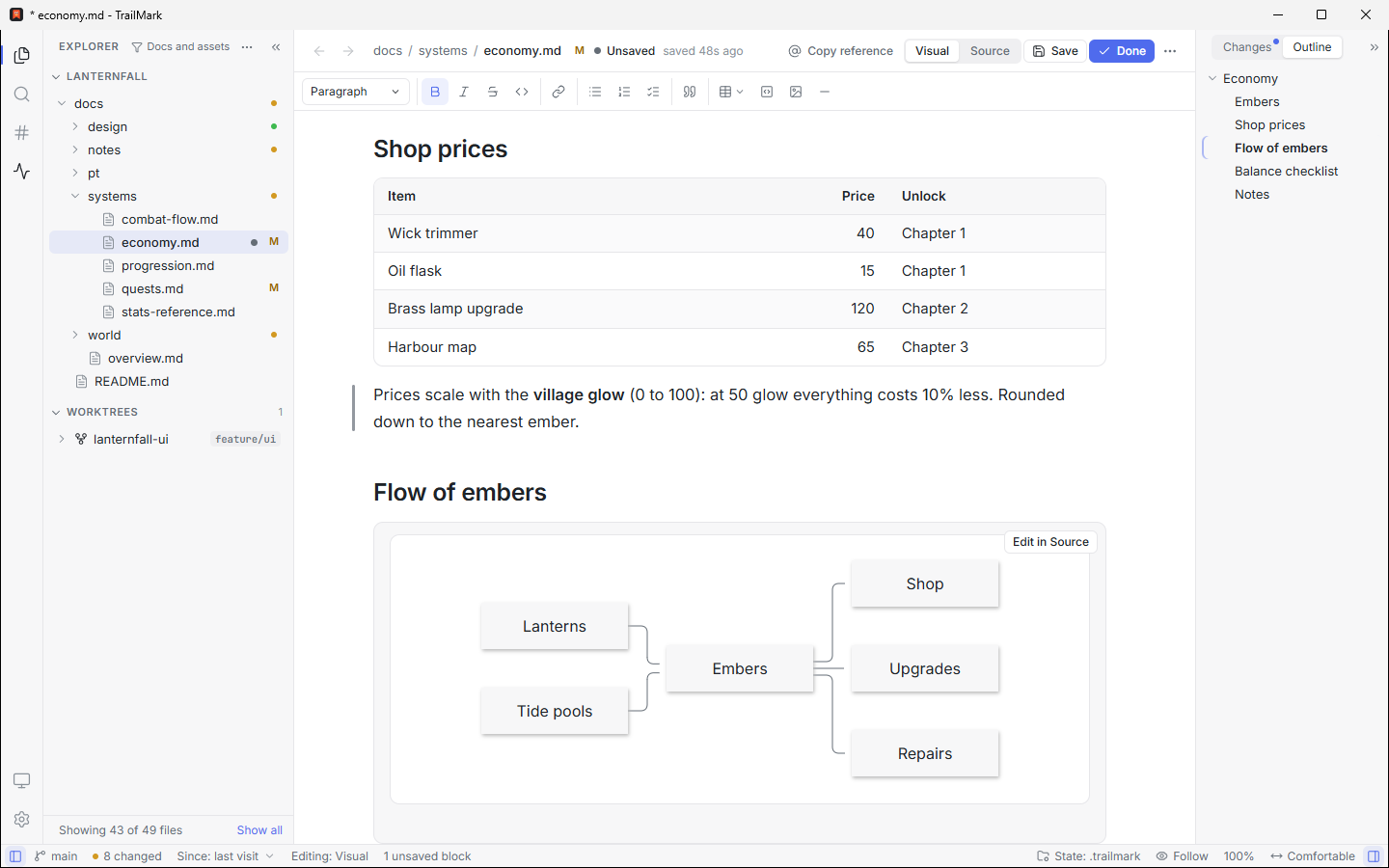Toggle Follow mode
Image resolution: width=1389 pixels, height=868 pixels.
pos(1183,856)
